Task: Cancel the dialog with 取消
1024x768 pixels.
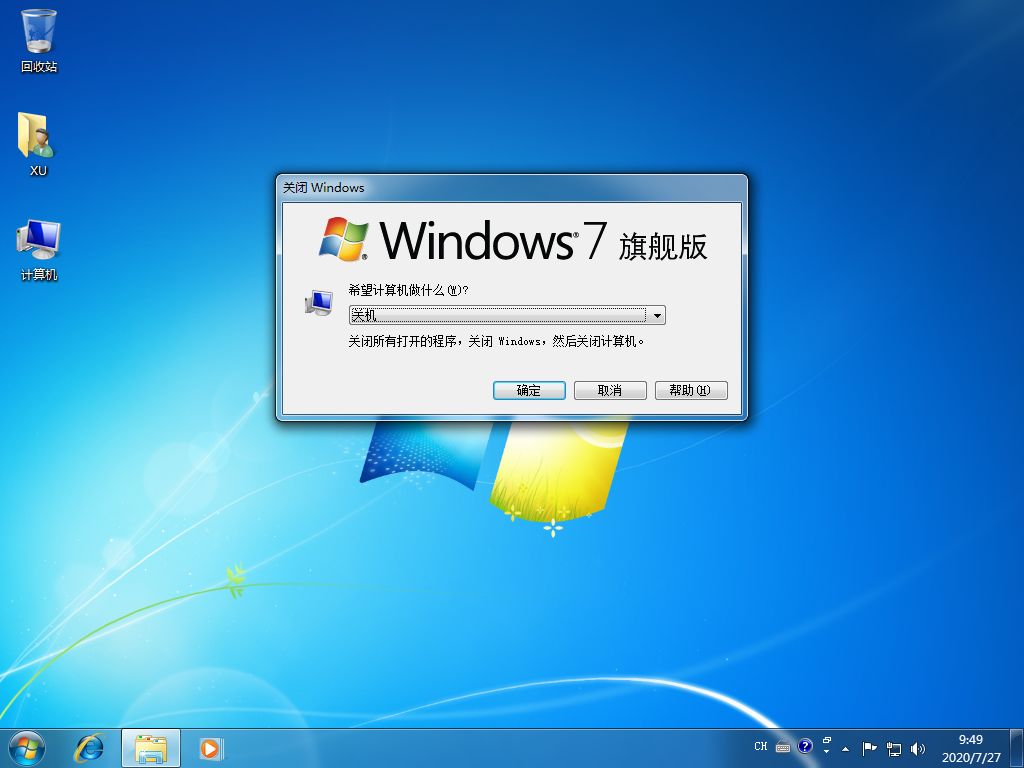Action: (x=610, y=391)
